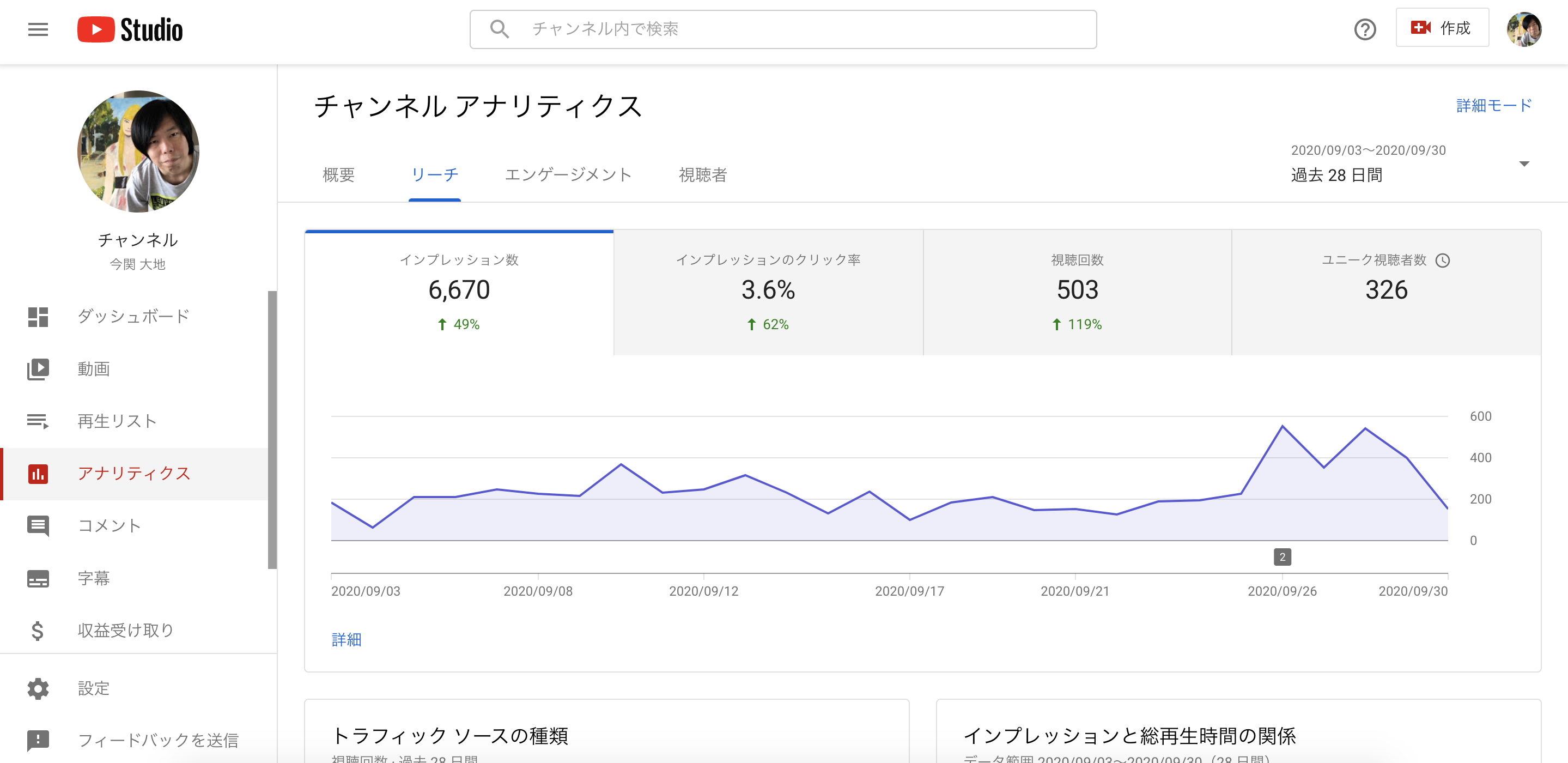Switch to the リーチ tab

click(434, 175)
